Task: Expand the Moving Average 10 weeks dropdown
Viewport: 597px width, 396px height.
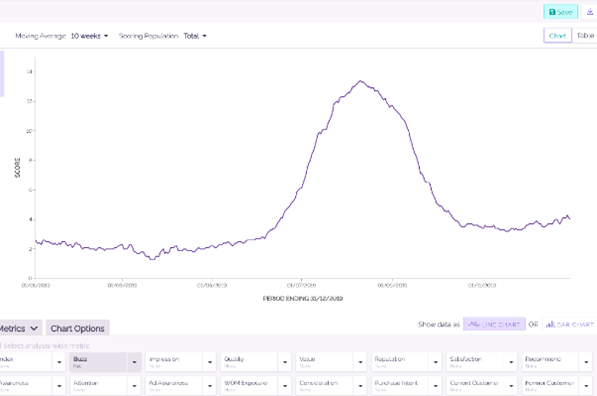Action: pyautogui.click(x=89, y=36)
